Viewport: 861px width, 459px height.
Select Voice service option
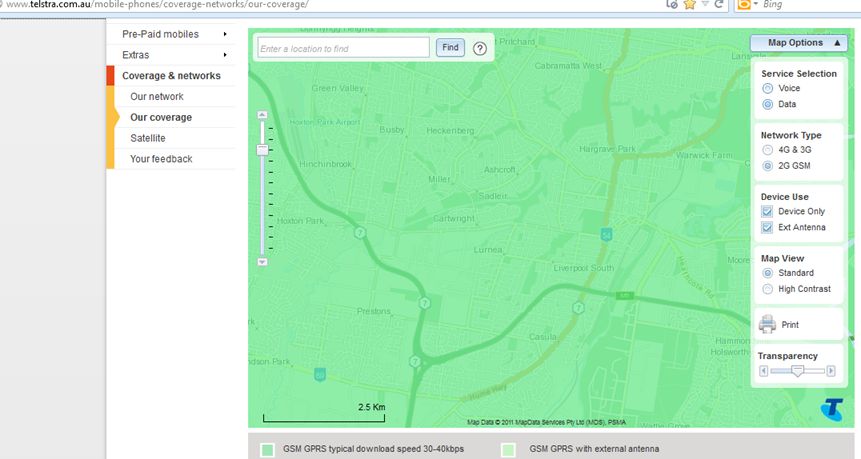pyautogui.click(x=768, y=88)
